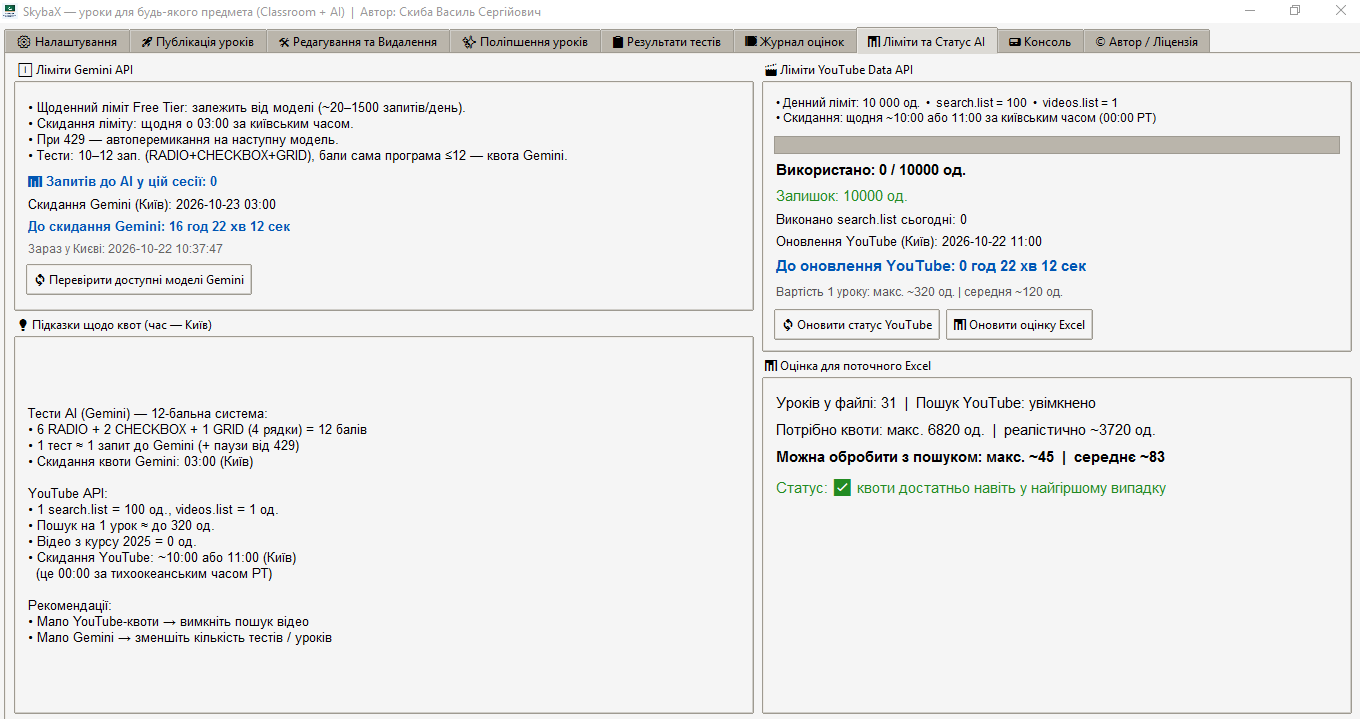Go to the Редагування та Видалення tab

[358, 42]
